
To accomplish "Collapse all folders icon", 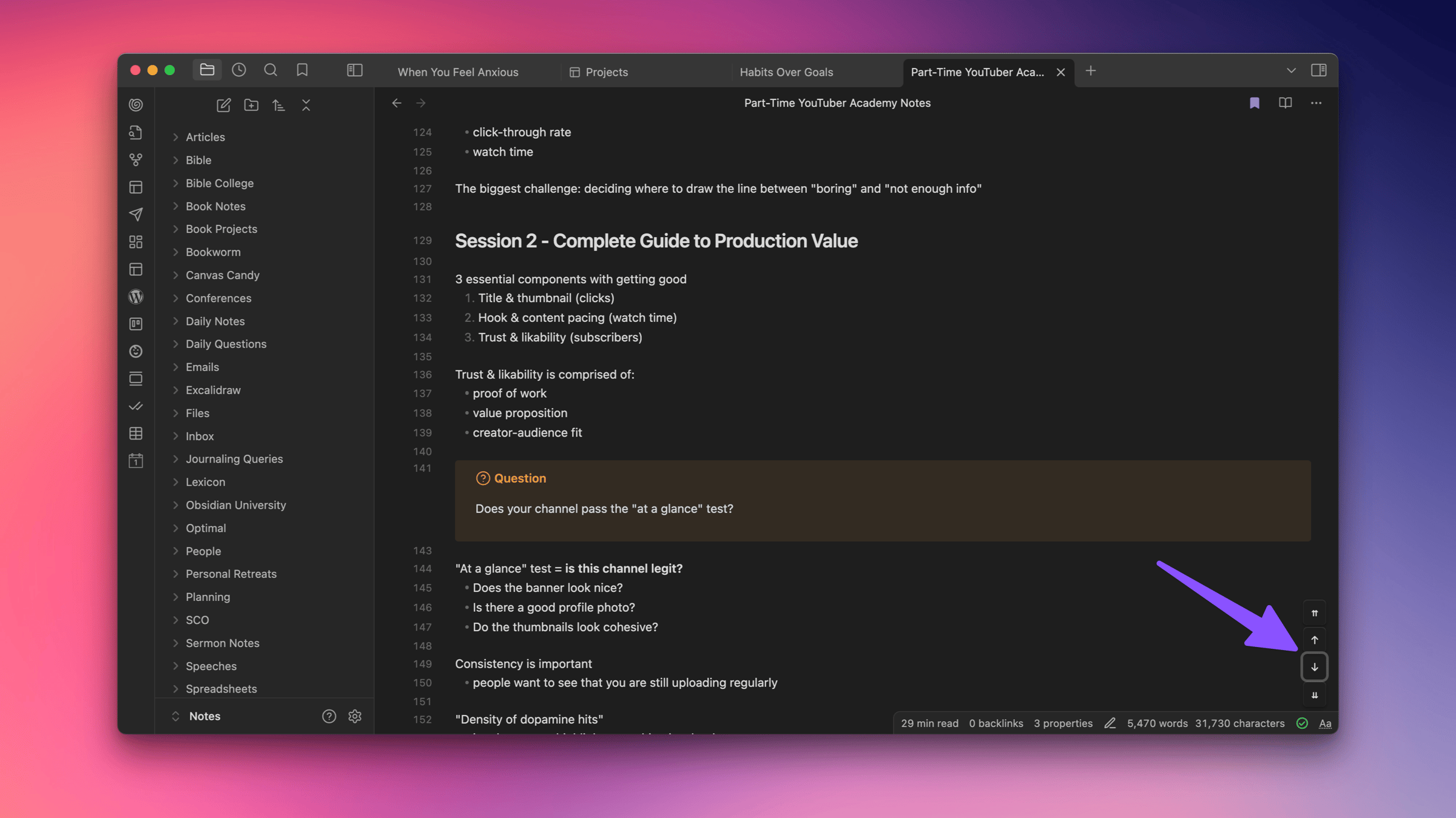I will 306,105.
